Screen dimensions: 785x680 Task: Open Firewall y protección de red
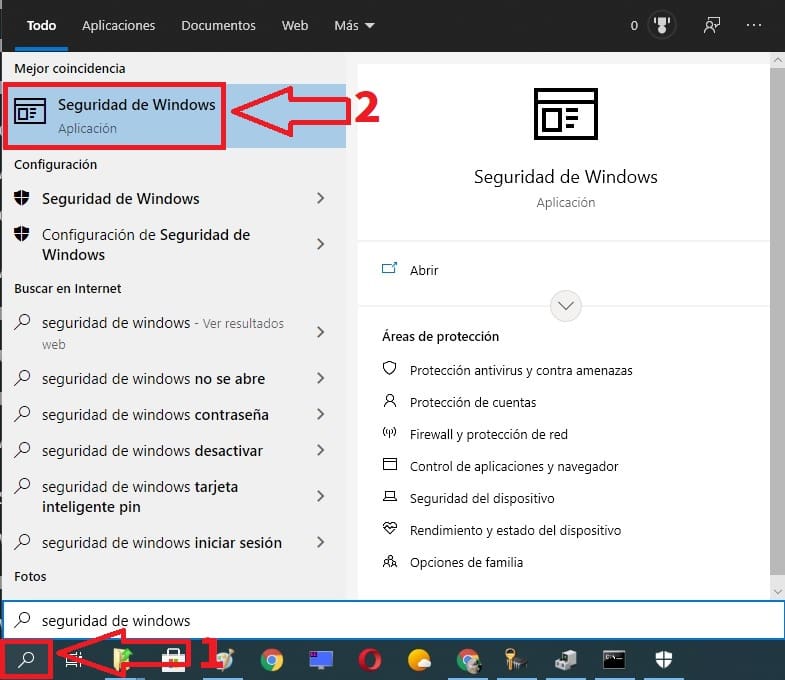point(489,435)
